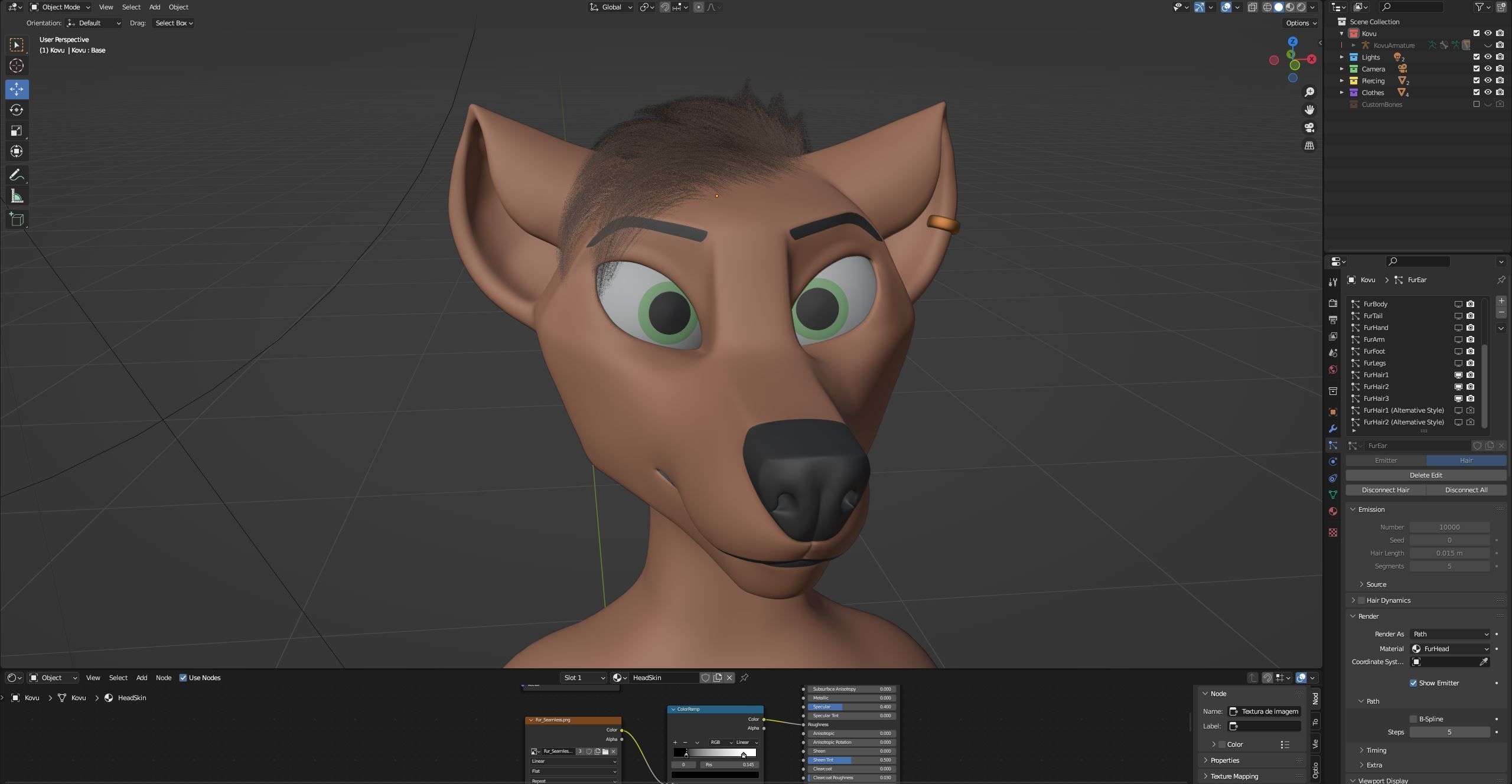Switch to the Emitter tab

pos(1386,460)
